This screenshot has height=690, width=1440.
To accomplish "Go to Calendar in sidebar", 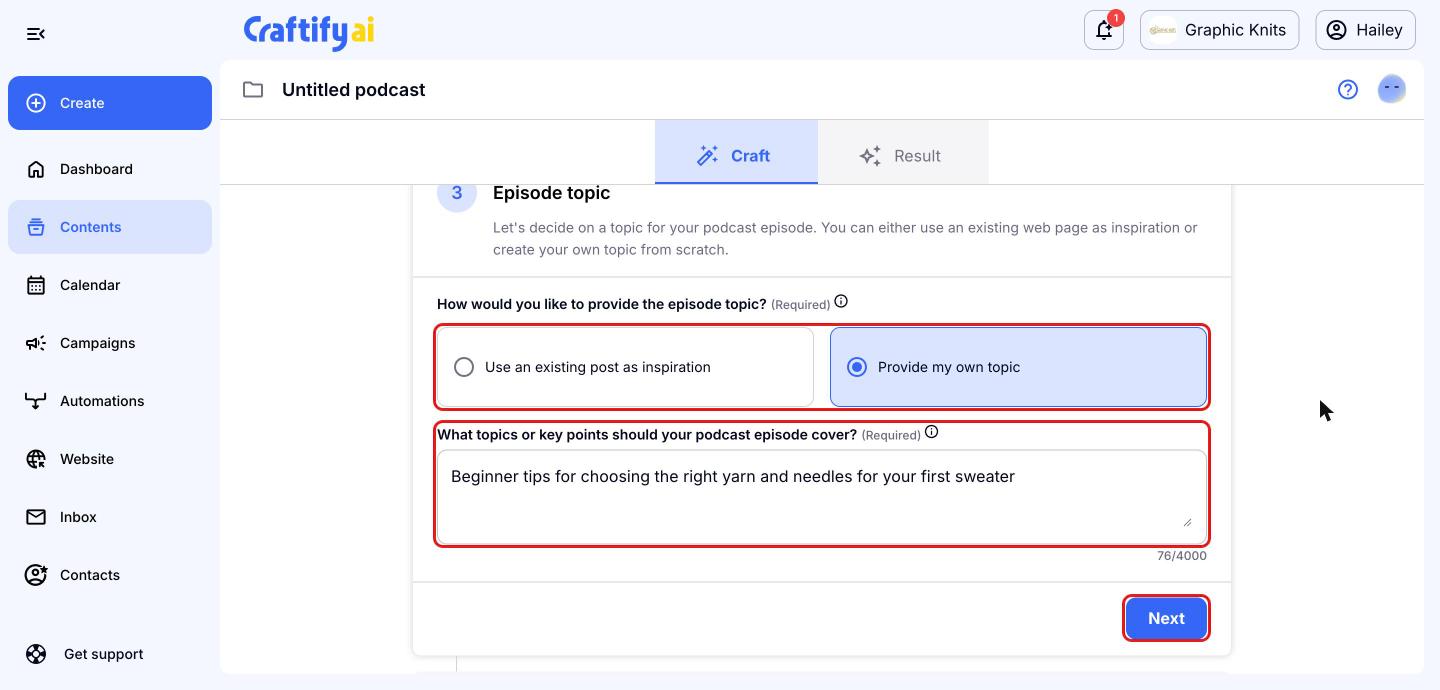I will click(x=110, y=285).
